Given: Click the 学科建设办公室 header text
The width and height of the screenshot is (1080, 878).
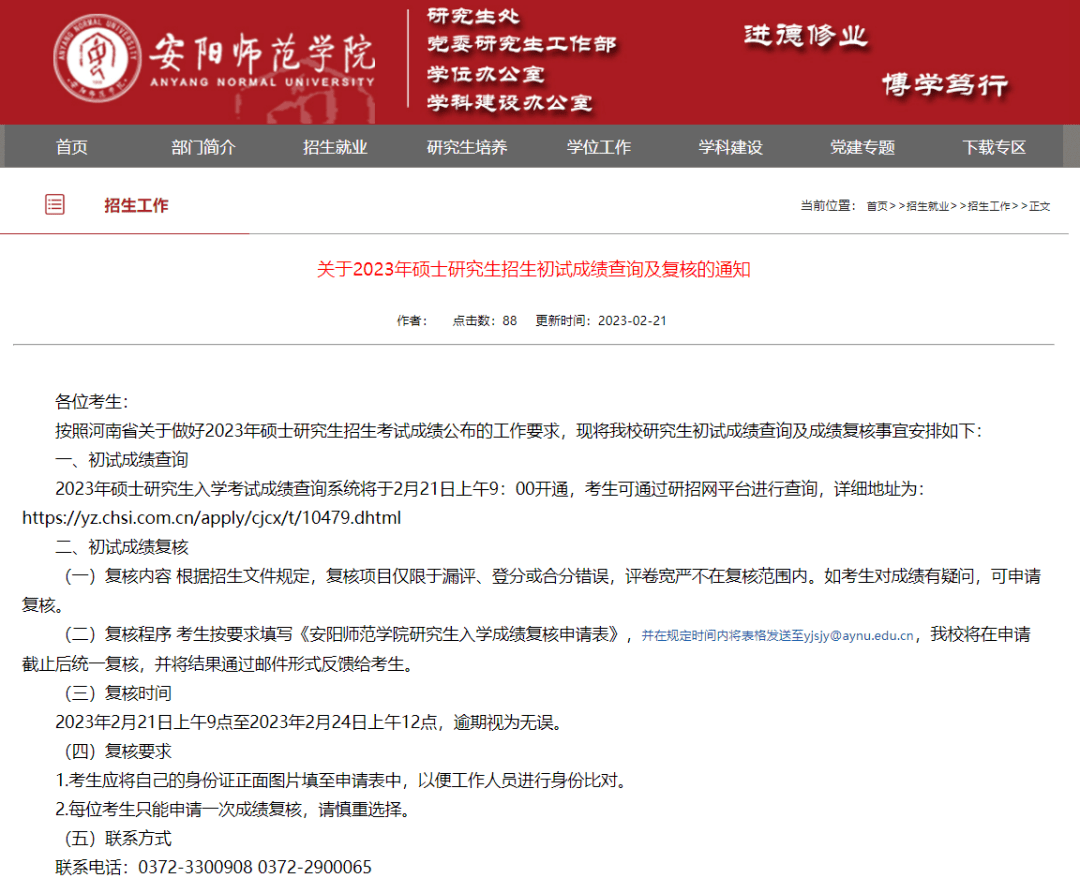Looking at the screenshot, I should (x=509, y=103).
